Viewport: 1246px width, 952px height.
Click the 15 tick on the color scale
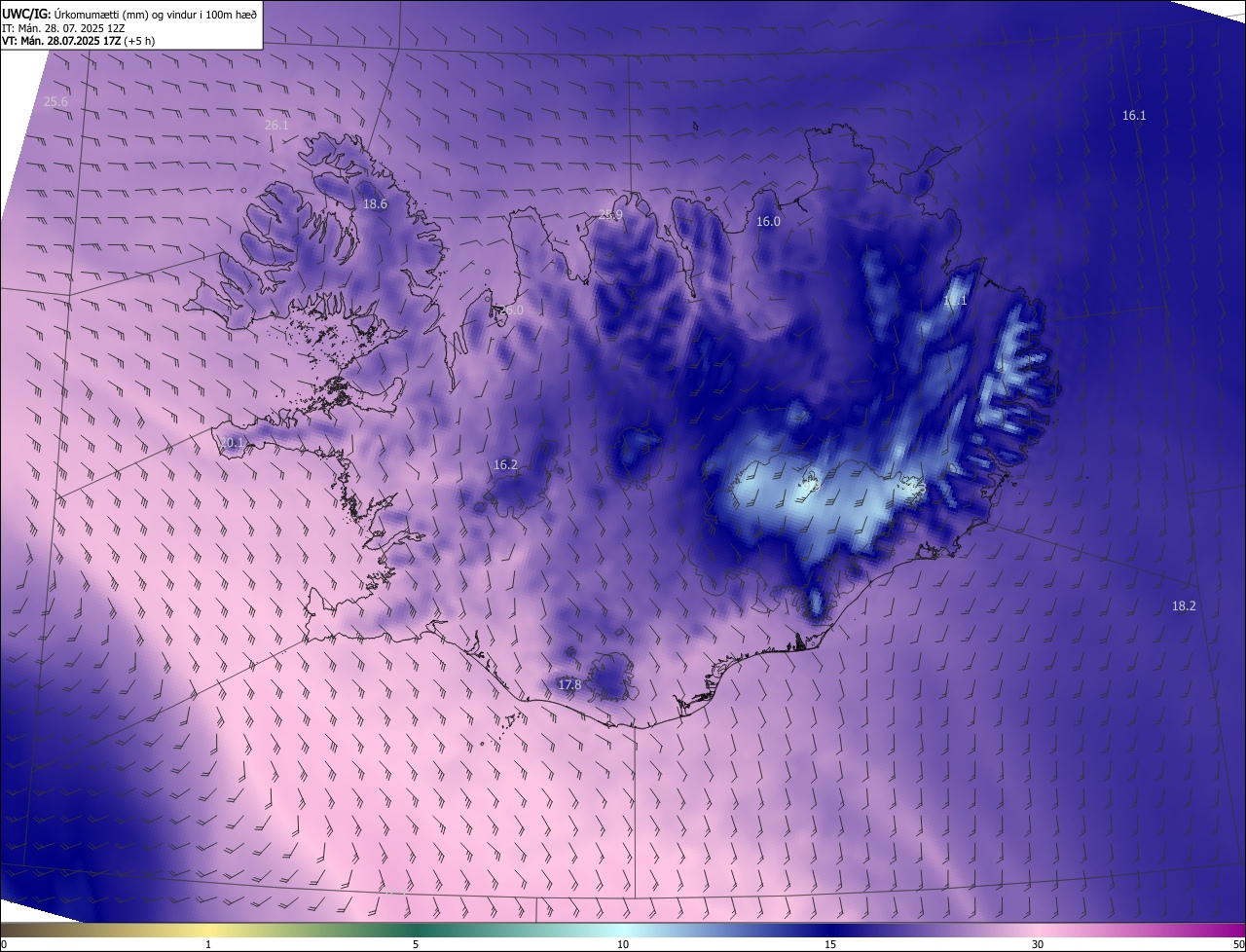click(x=830, y=945)
